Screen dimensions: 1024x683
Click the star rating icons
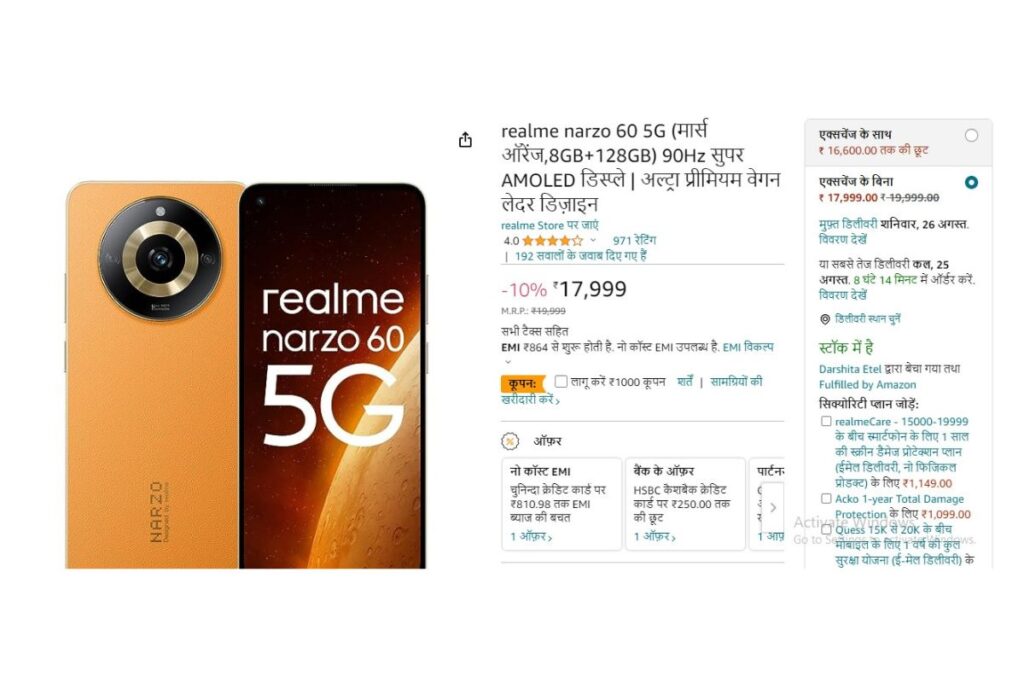(x=552, y=241)
